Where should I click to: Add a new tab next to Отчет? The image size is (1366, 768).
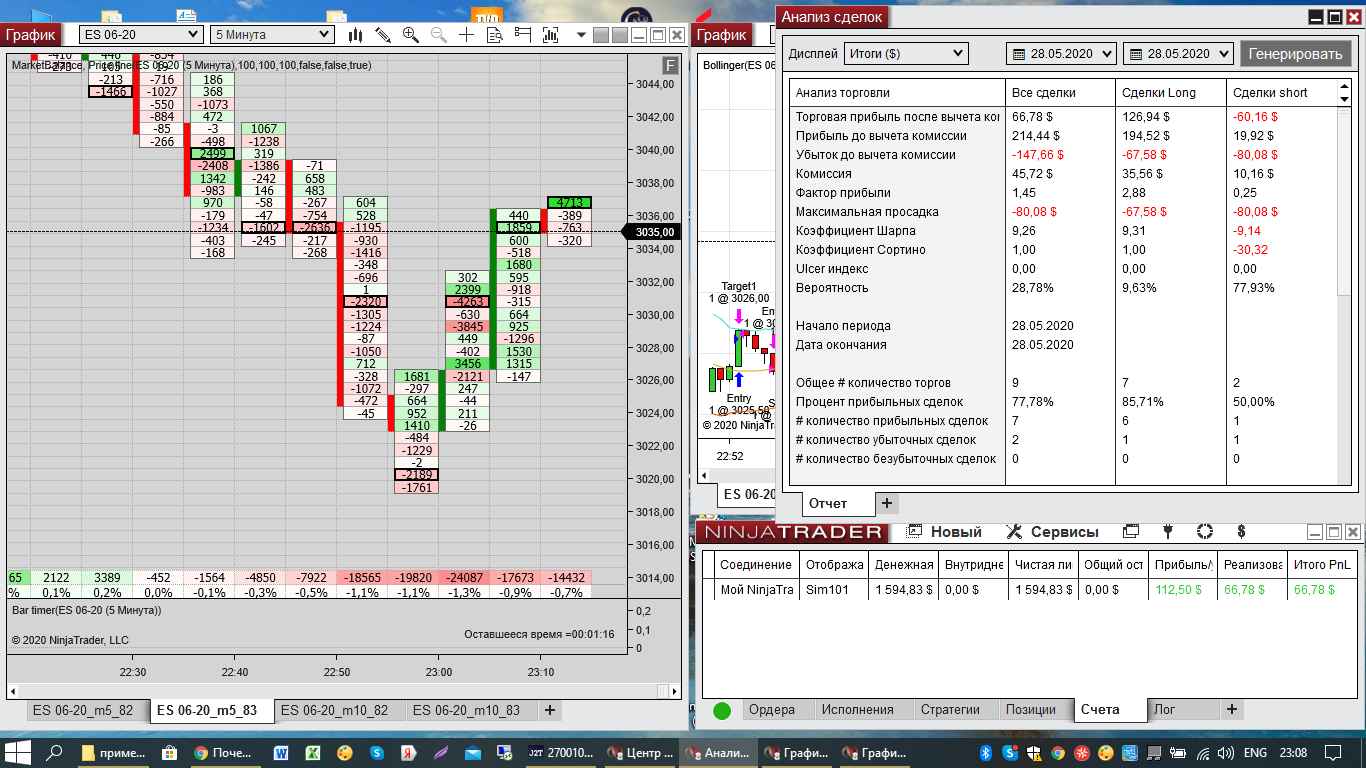886,503
